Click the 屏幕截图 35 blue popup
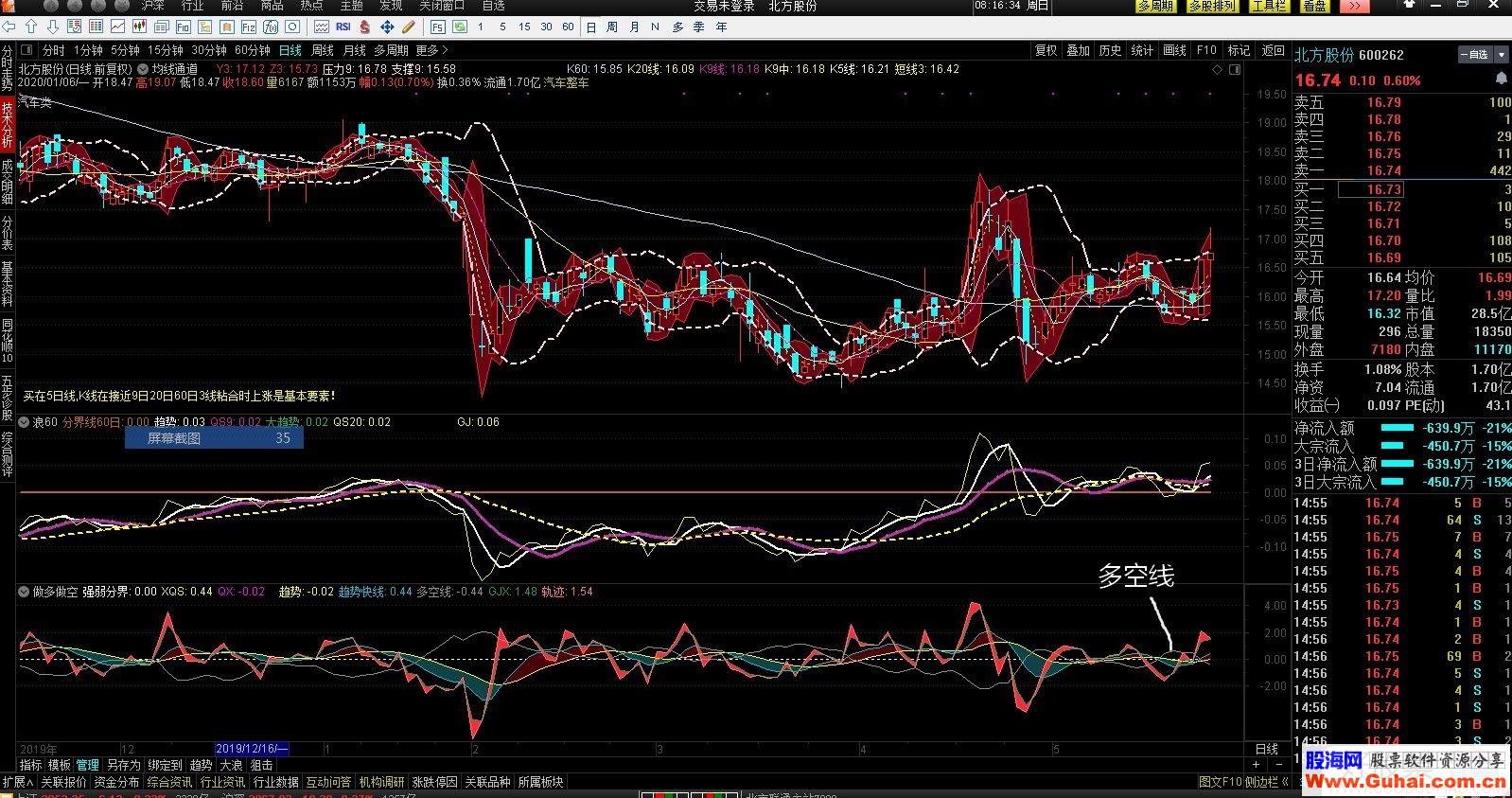The image size is (1512, 798). (x=214, y=438)
